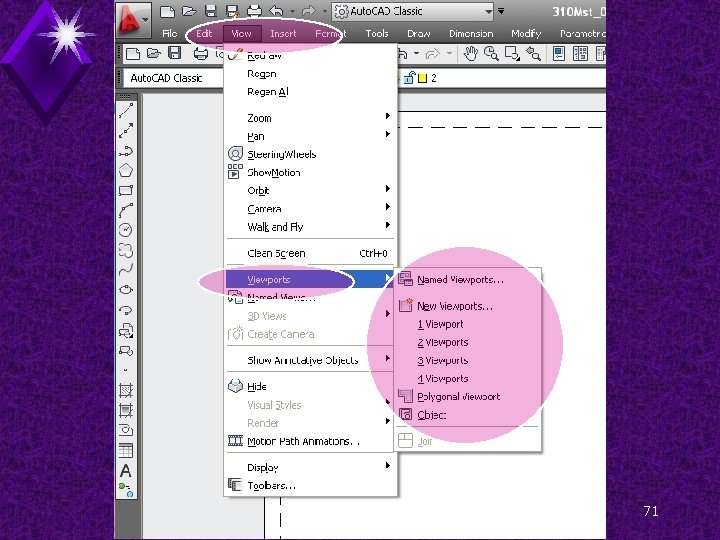Choose Regen All from the View menu
Viewport: 720px width, 540px height.
[310, 92]
